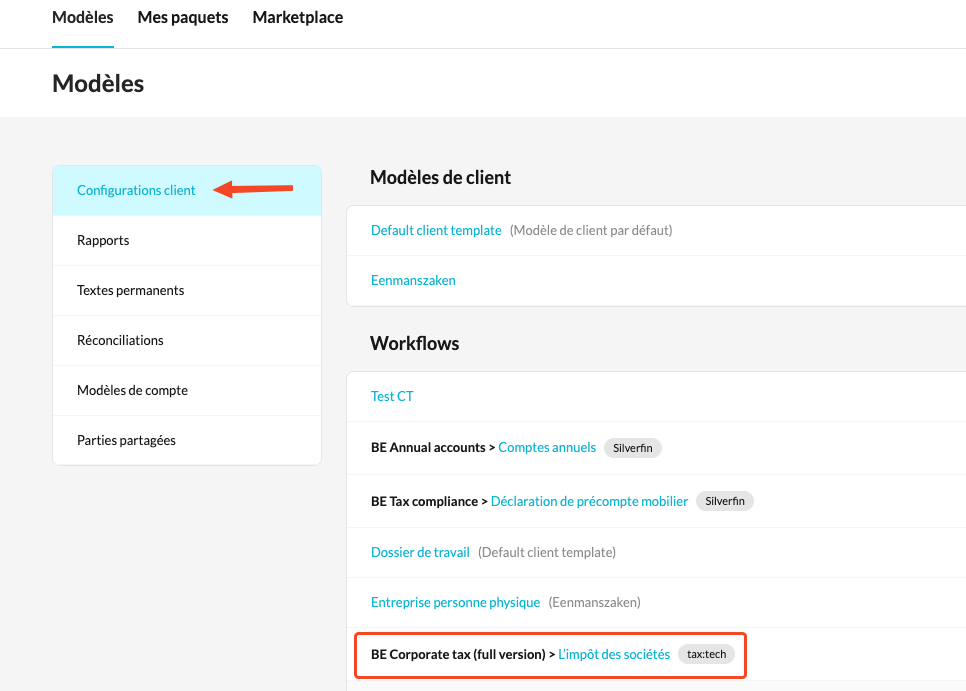Open the Mes paquets tab
The height and width of the screenshot is (691, 966).
(183, 18)
